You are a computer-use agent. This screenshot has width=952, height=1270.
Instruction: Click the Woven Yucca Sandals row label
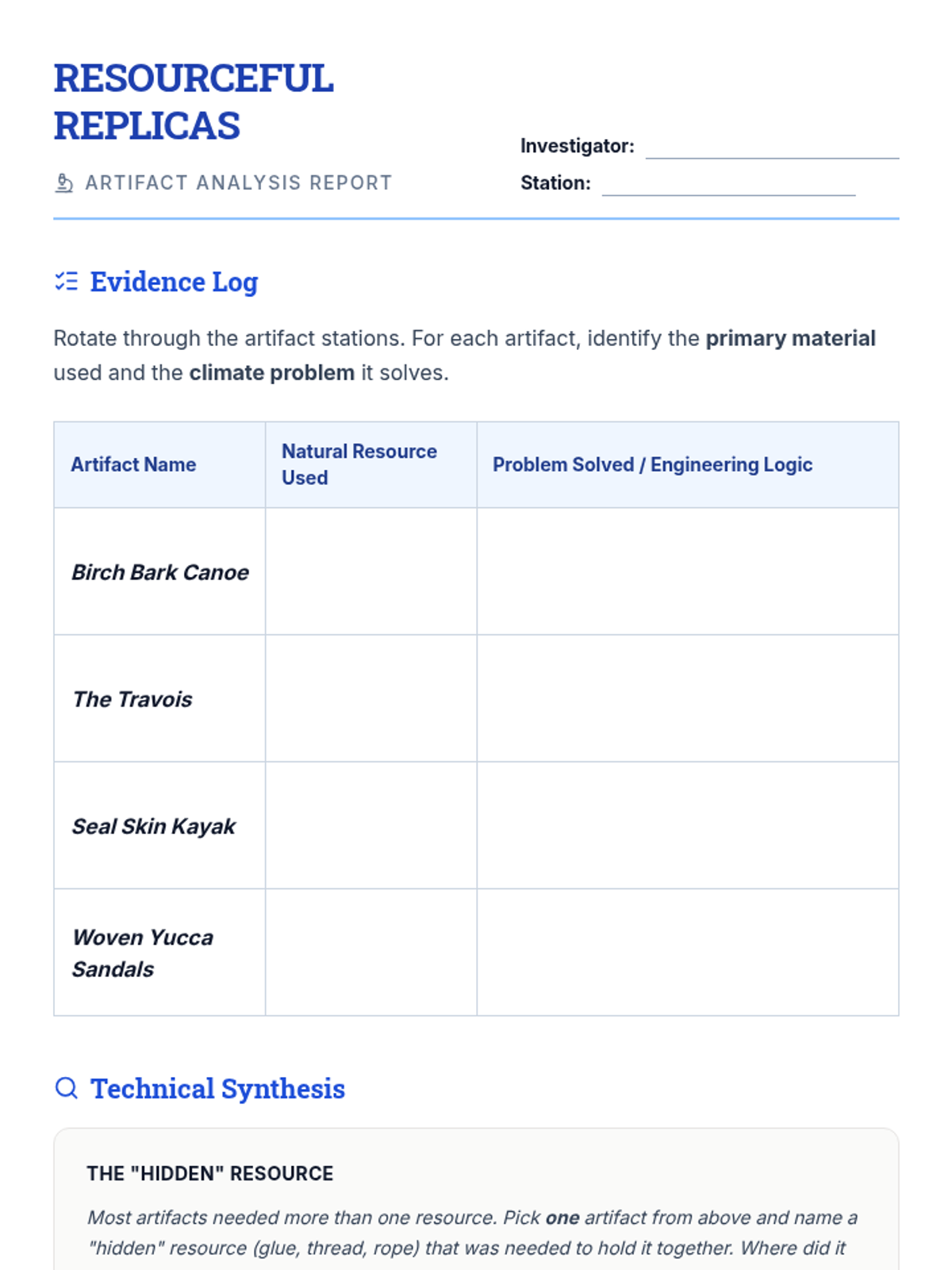(143, 953)
